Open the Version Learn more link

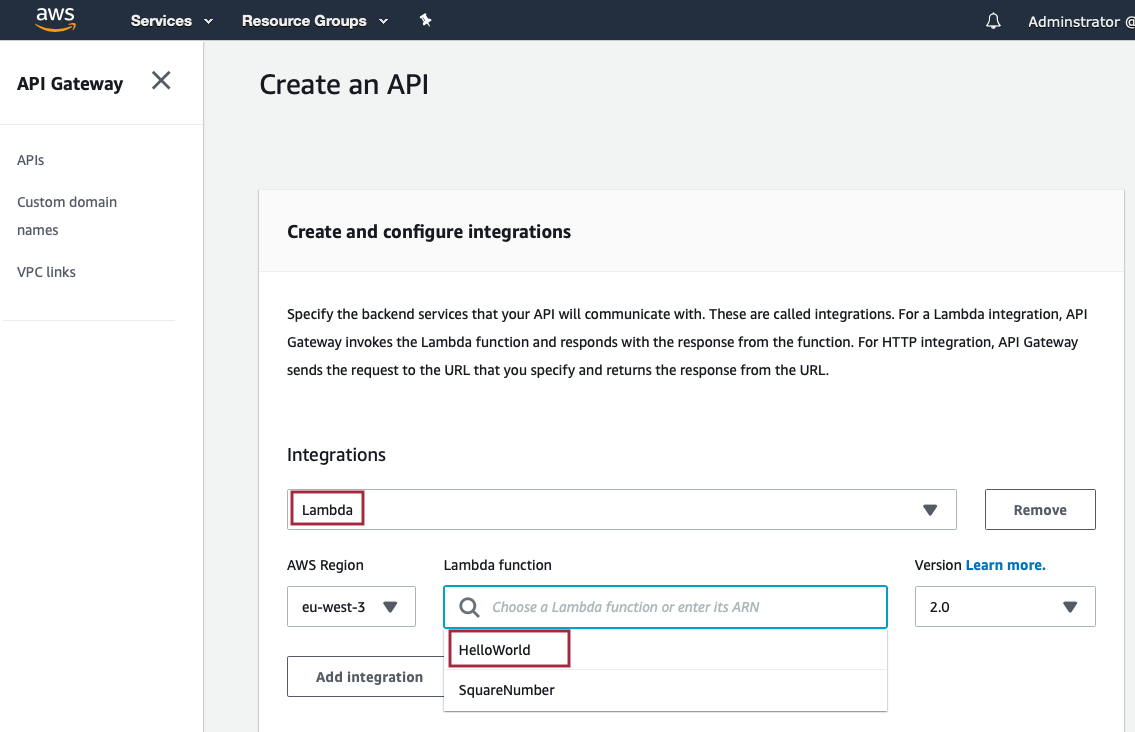click(1005, 565)
